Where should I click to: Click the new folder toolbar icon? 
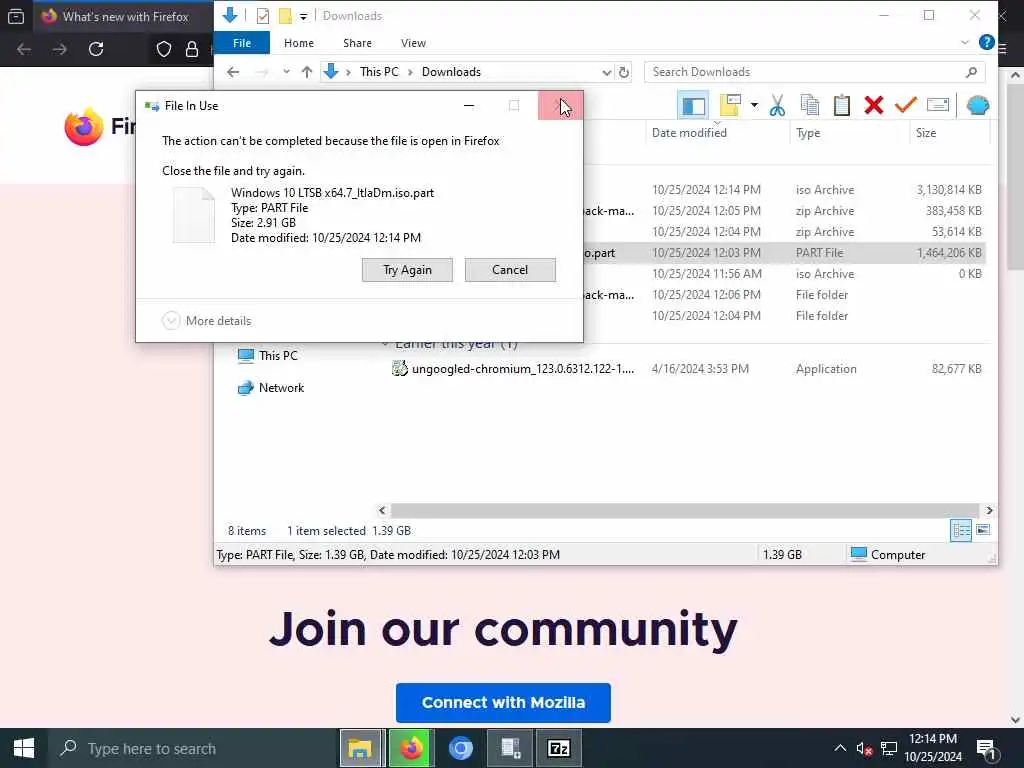pos(730,105)
